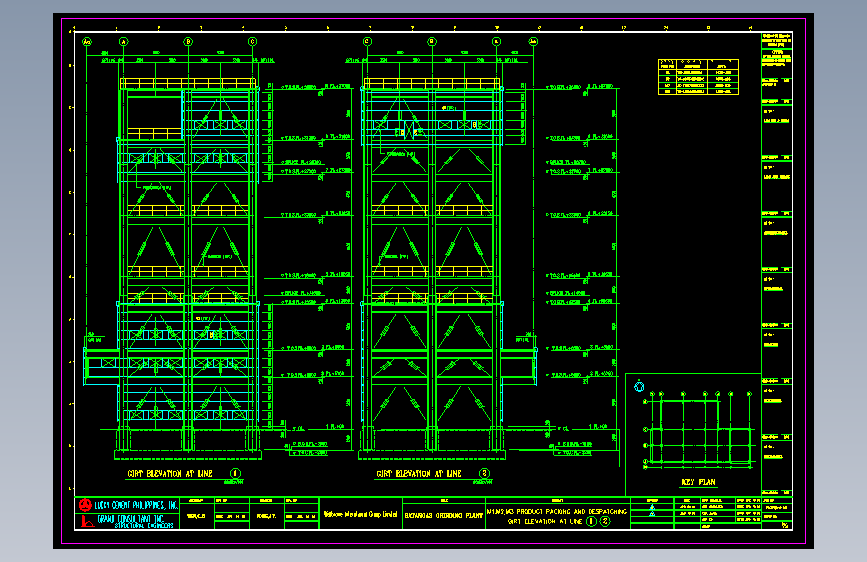The height and width of the screenshot is (562, 867).
Task: Click circled 1 beside left elevation caption
Action: click(236, 473)
